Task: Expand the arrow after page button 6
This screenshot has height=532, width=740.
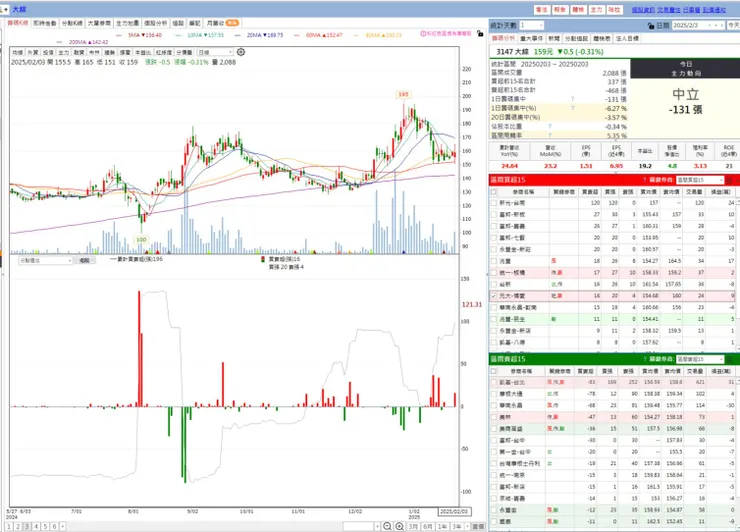Action: pos(62,526)
